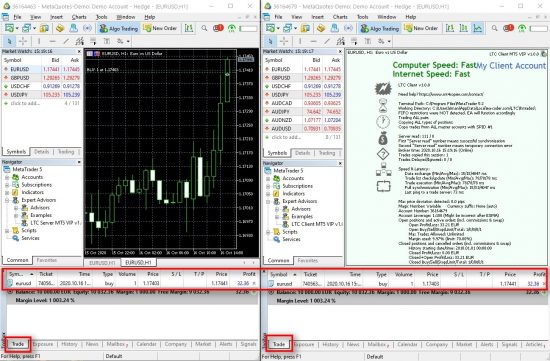The height and width of the screenshot is (361, 550).
Task: Switch right chart to line chart mode
Action: 477,28
